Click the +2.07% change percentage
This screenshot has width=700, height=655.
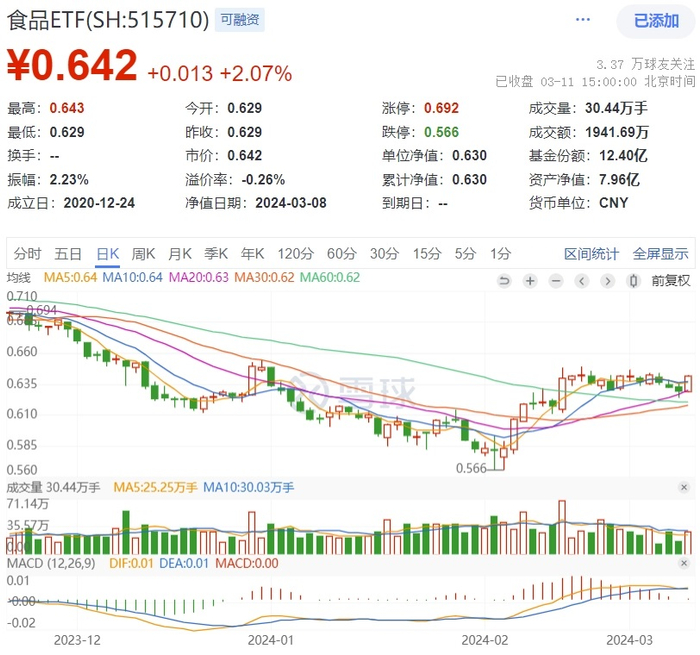click(x=256, y=74)
